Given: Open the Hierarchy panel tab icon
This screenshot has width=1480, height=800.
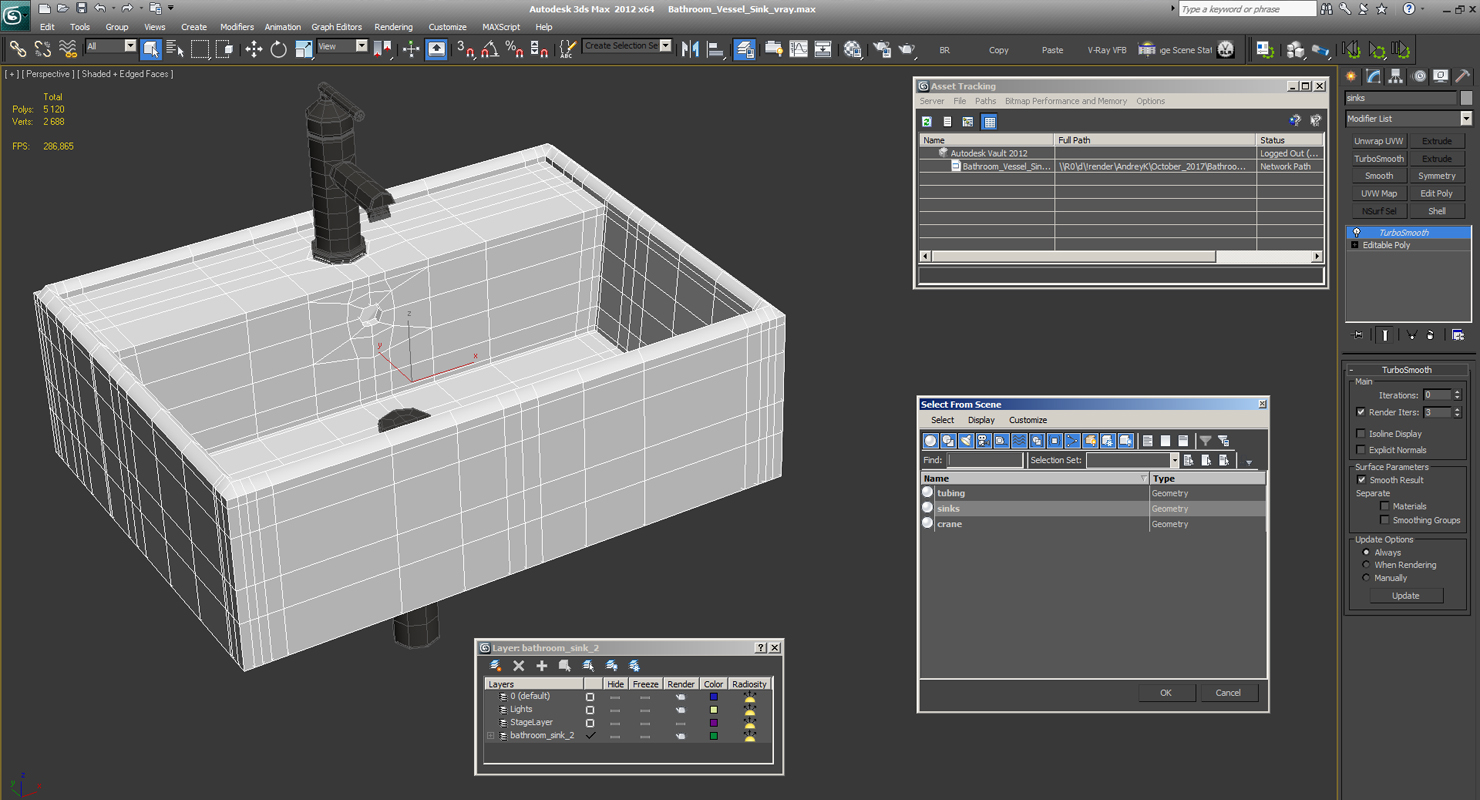Looking at the screenshot, I should 1396,76.
